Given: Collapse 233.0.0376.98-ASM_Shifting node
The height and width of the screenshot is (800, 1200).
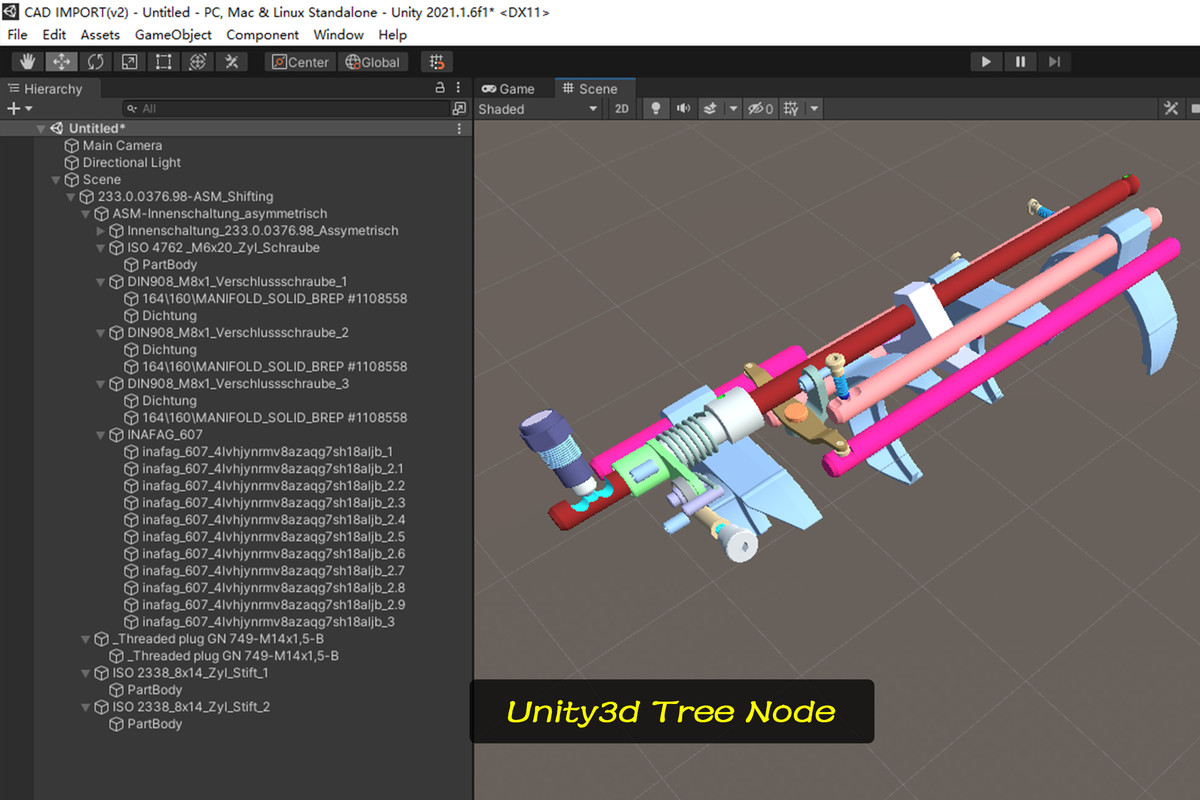Looking at the screenshot, I should click(71, 197).
